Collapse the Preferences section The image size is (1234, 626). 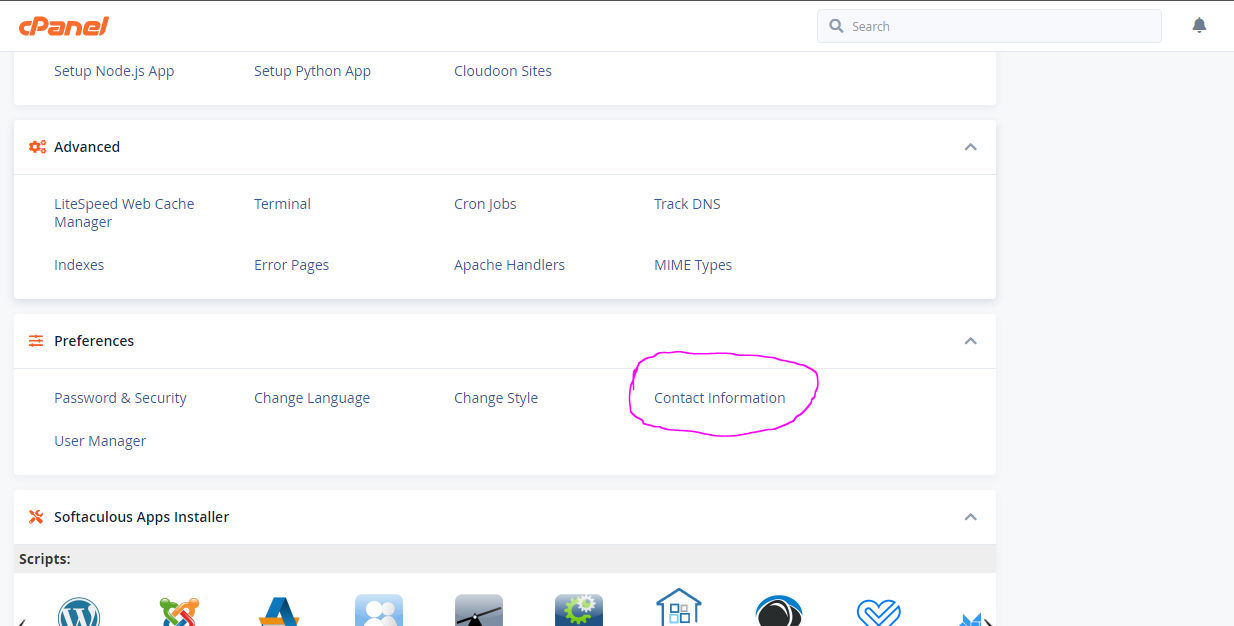[x=970, y=340]
